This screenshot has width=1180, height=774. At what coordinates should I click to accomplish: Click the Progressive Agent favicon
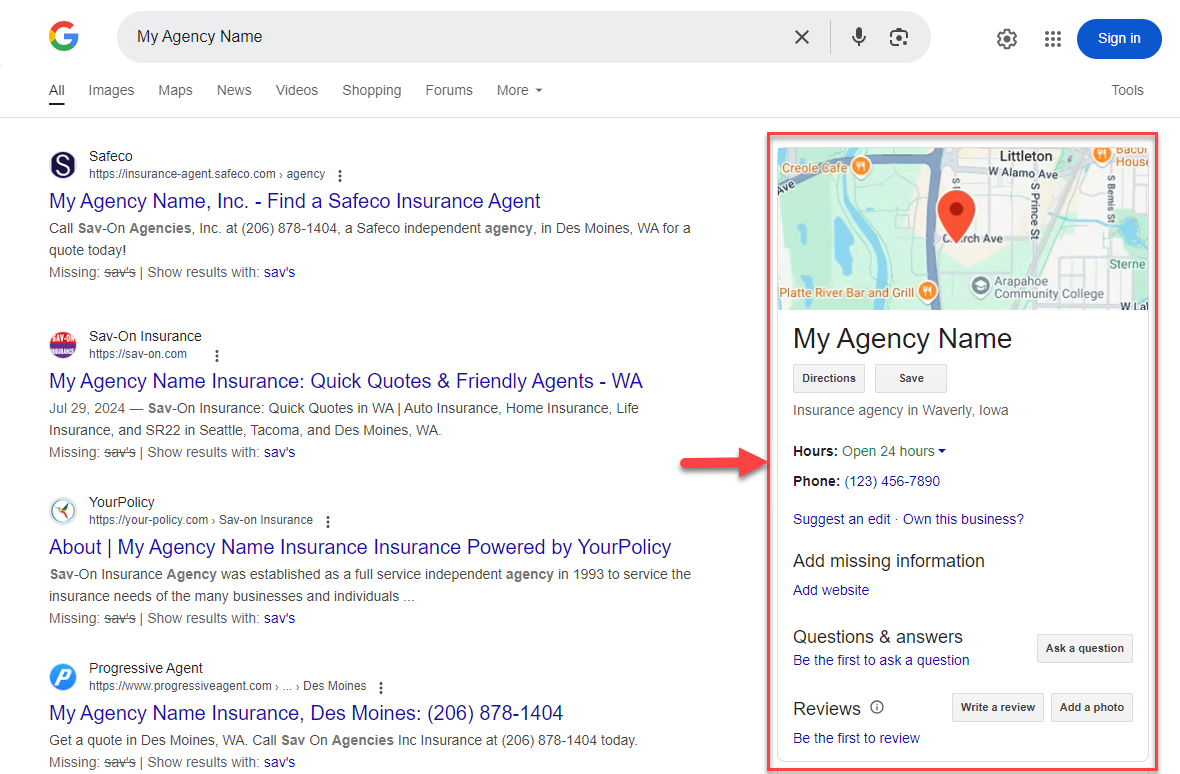(x=63, y=676)
